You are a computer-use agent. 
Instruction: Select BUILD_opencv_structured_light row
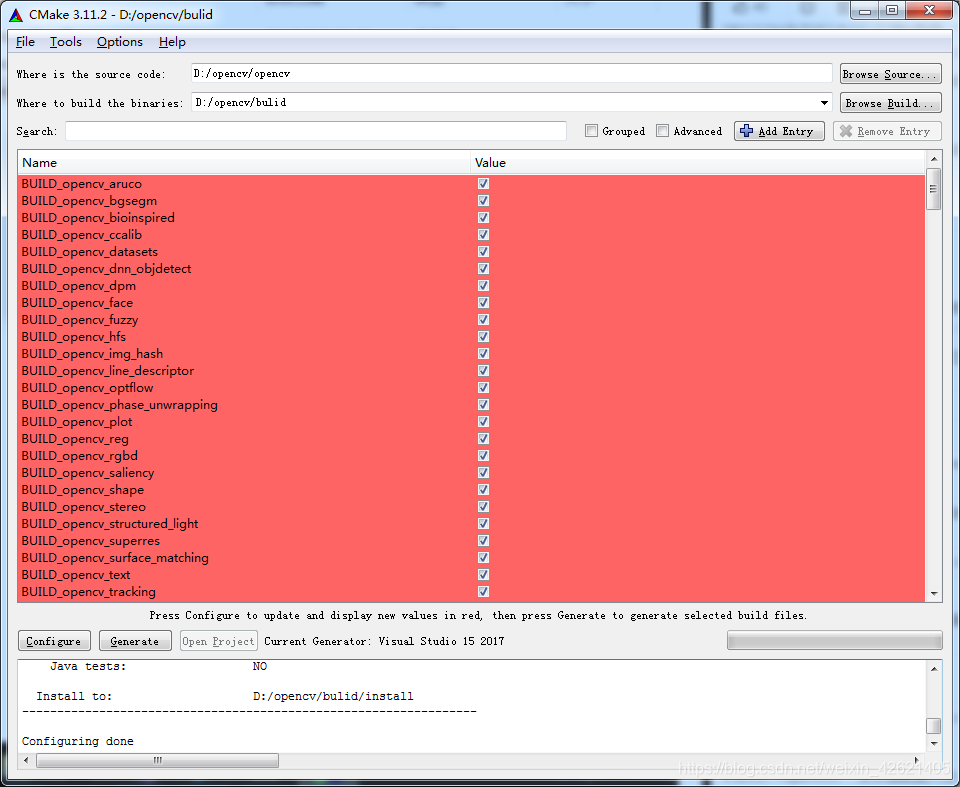click(471, 524)
